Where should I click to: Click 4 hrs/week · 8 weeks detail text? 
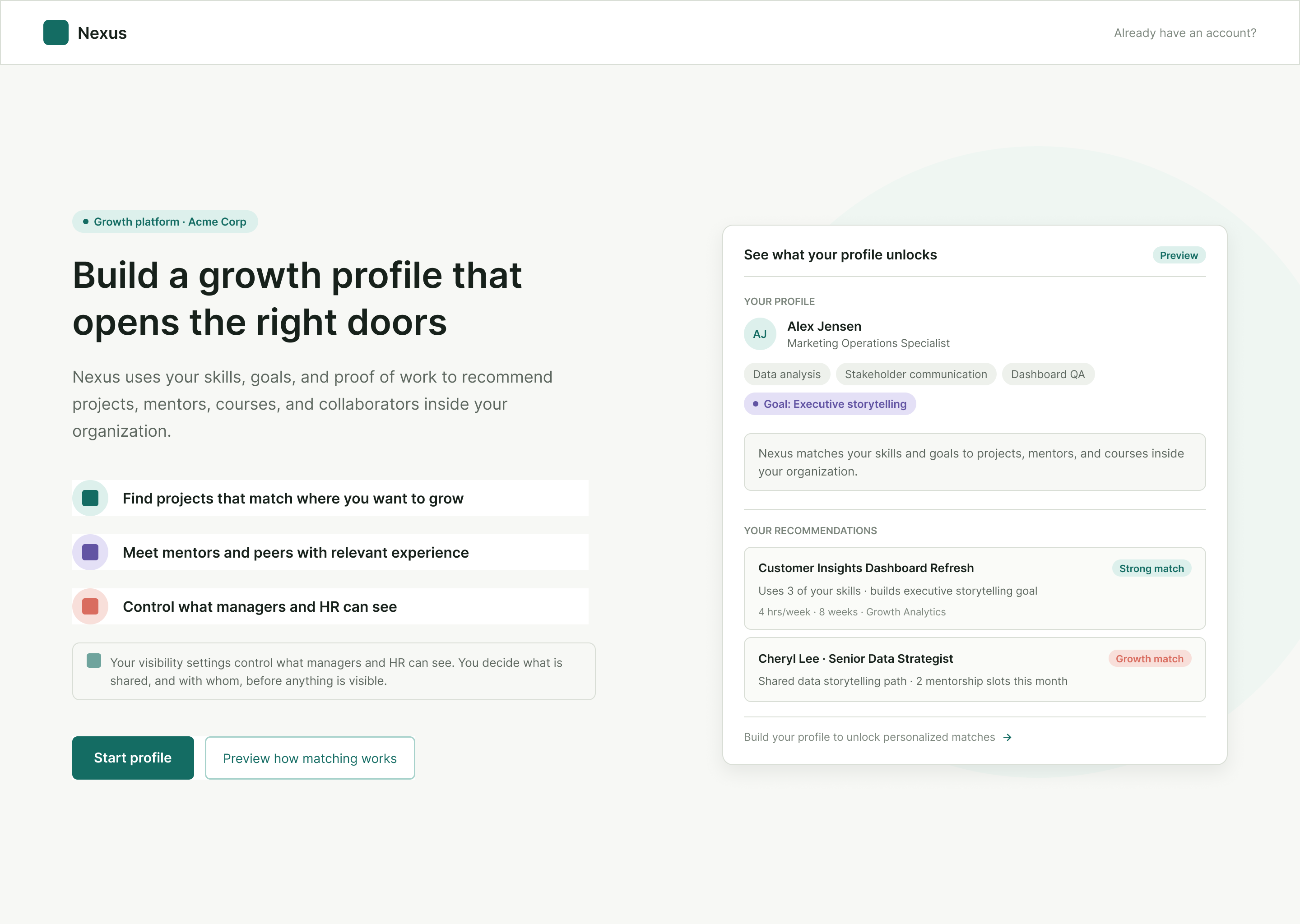(x=852, y=612)
